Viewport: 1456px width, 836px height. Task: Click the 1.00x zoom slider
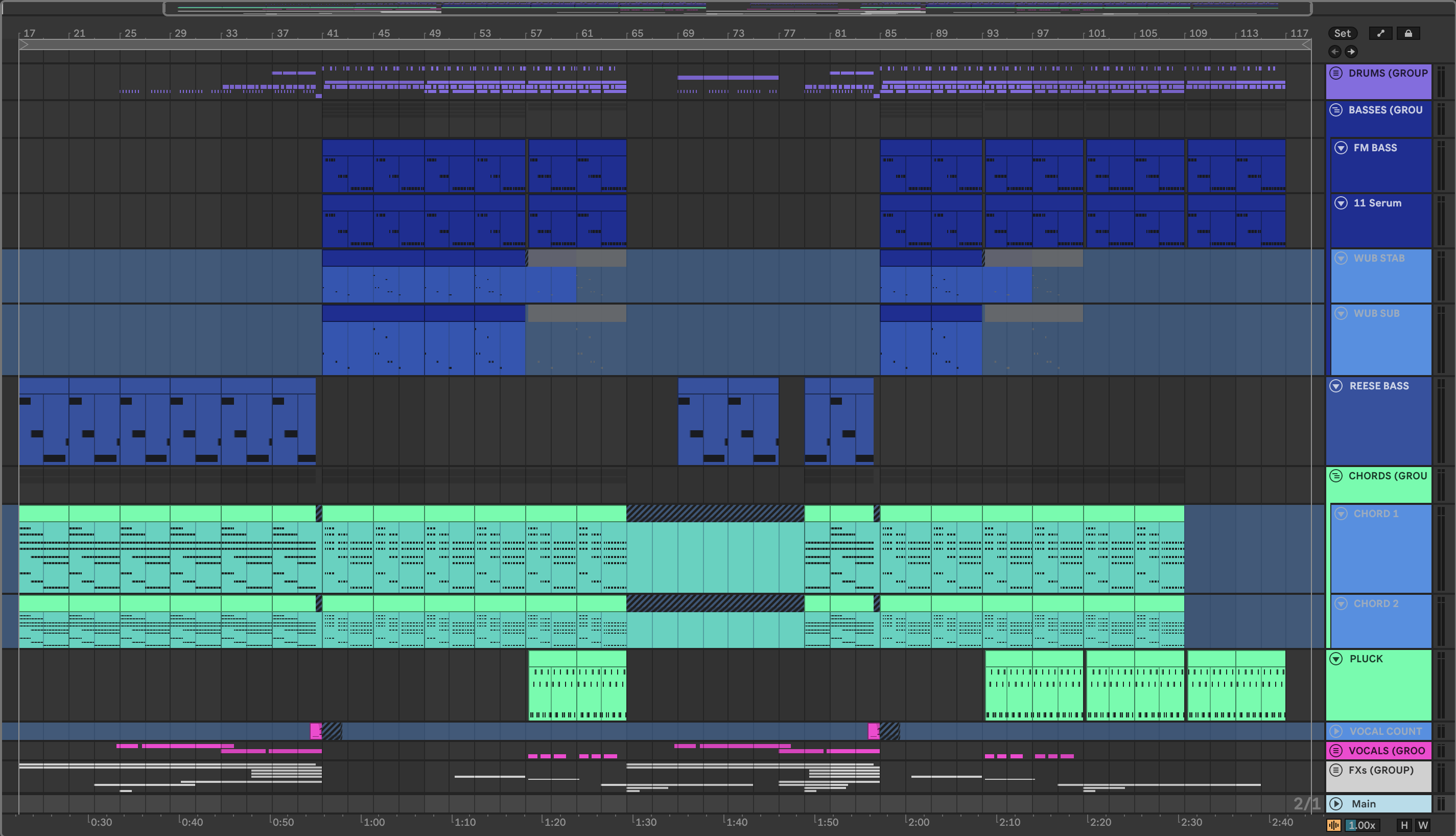1361,825
